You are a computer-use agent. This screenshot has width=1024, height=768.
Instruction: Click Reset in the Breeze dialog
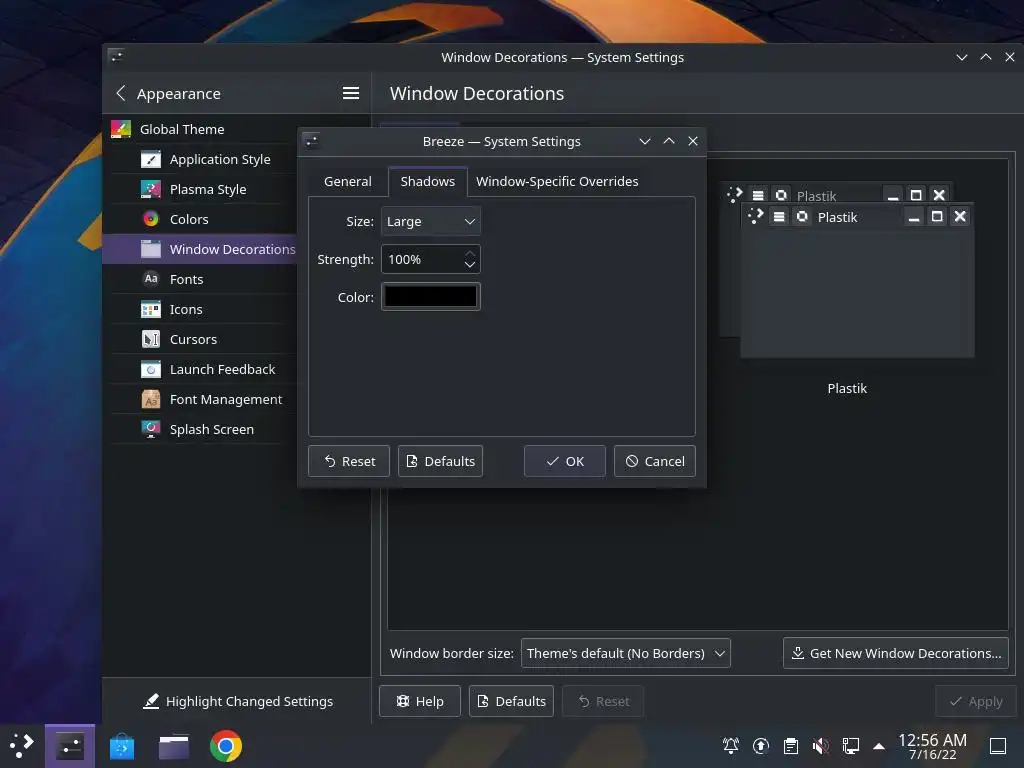click(x=349, y=461)
